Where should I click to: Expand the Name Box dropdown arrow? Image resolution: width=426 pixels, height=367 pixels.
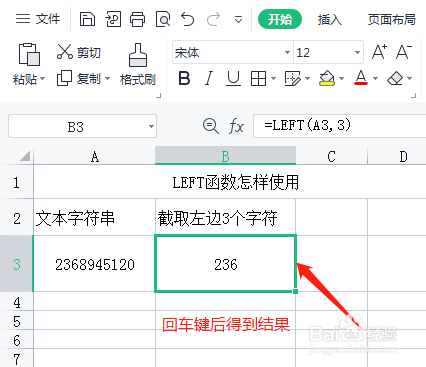pyautogui.click(x=151, y=127)
